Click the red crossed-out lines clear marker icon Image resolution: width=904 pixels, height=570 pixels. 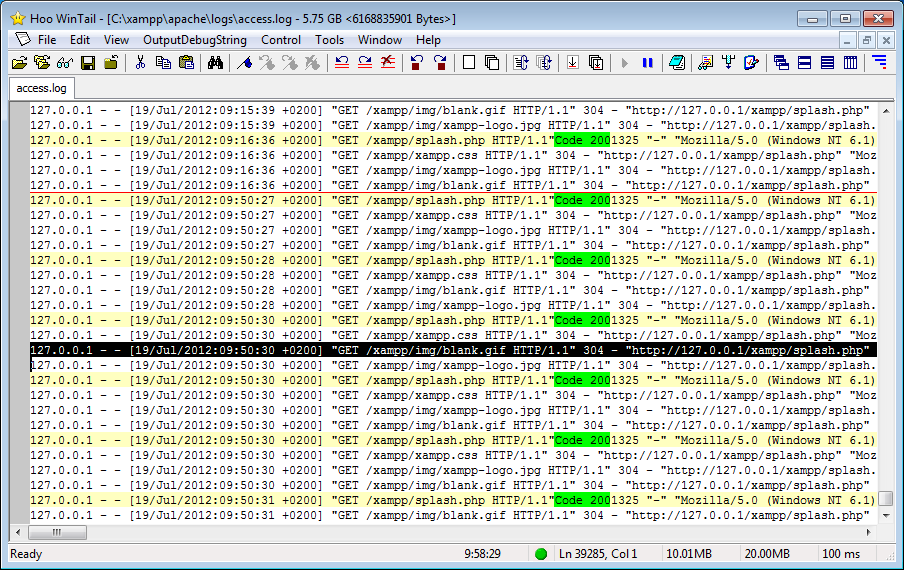click(x=388, y=62)
